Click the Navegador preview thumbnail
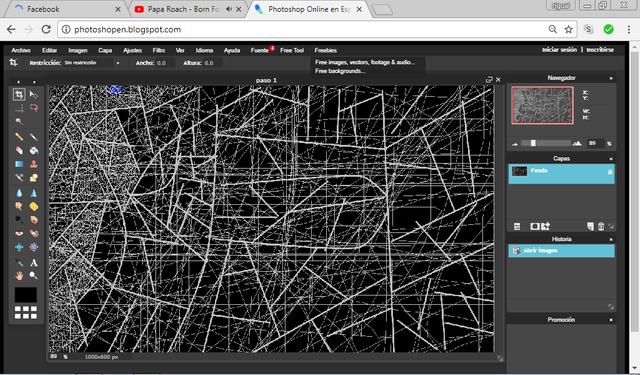Screen dimensions: 640x375 pos(542,105)
